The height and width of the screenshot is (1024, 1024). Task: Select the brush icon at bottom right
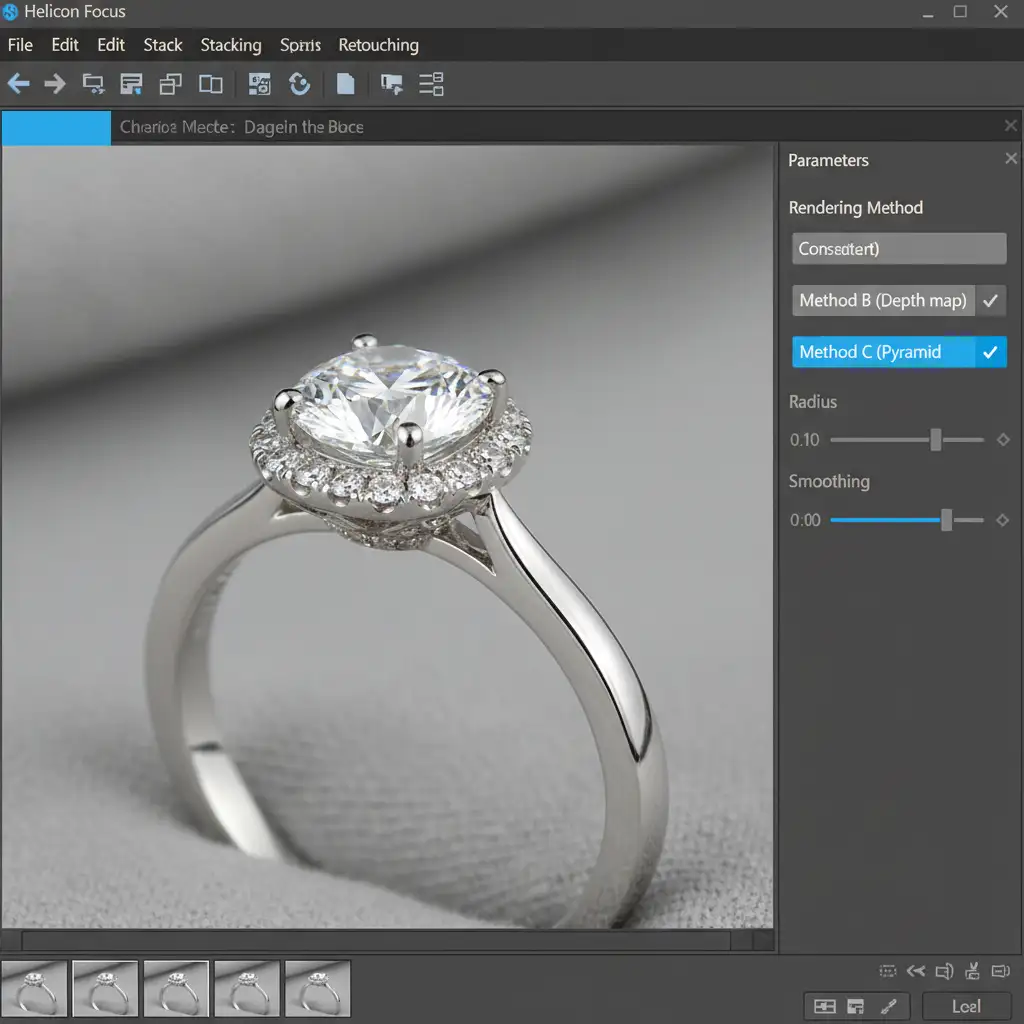[888, 1006]
